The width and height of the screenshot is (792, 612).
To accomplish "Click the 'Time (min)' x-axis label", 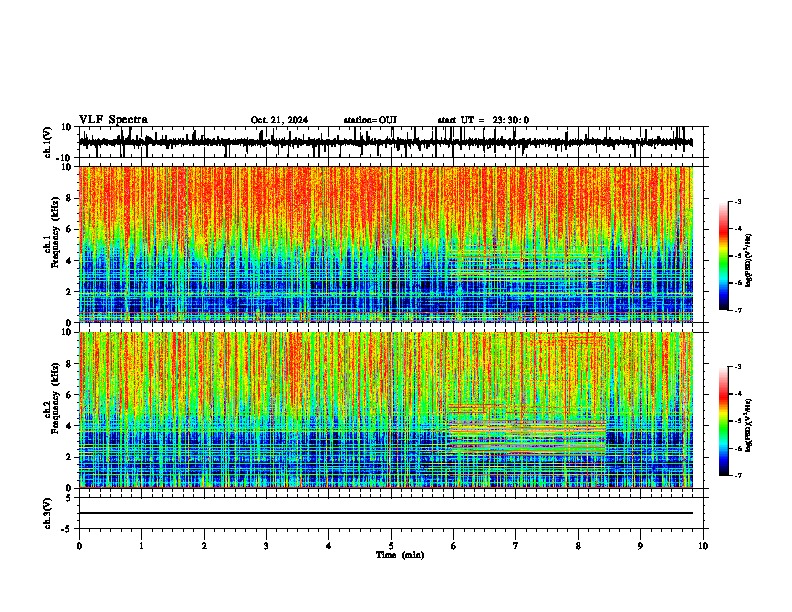I will click(x=400, y=555).
